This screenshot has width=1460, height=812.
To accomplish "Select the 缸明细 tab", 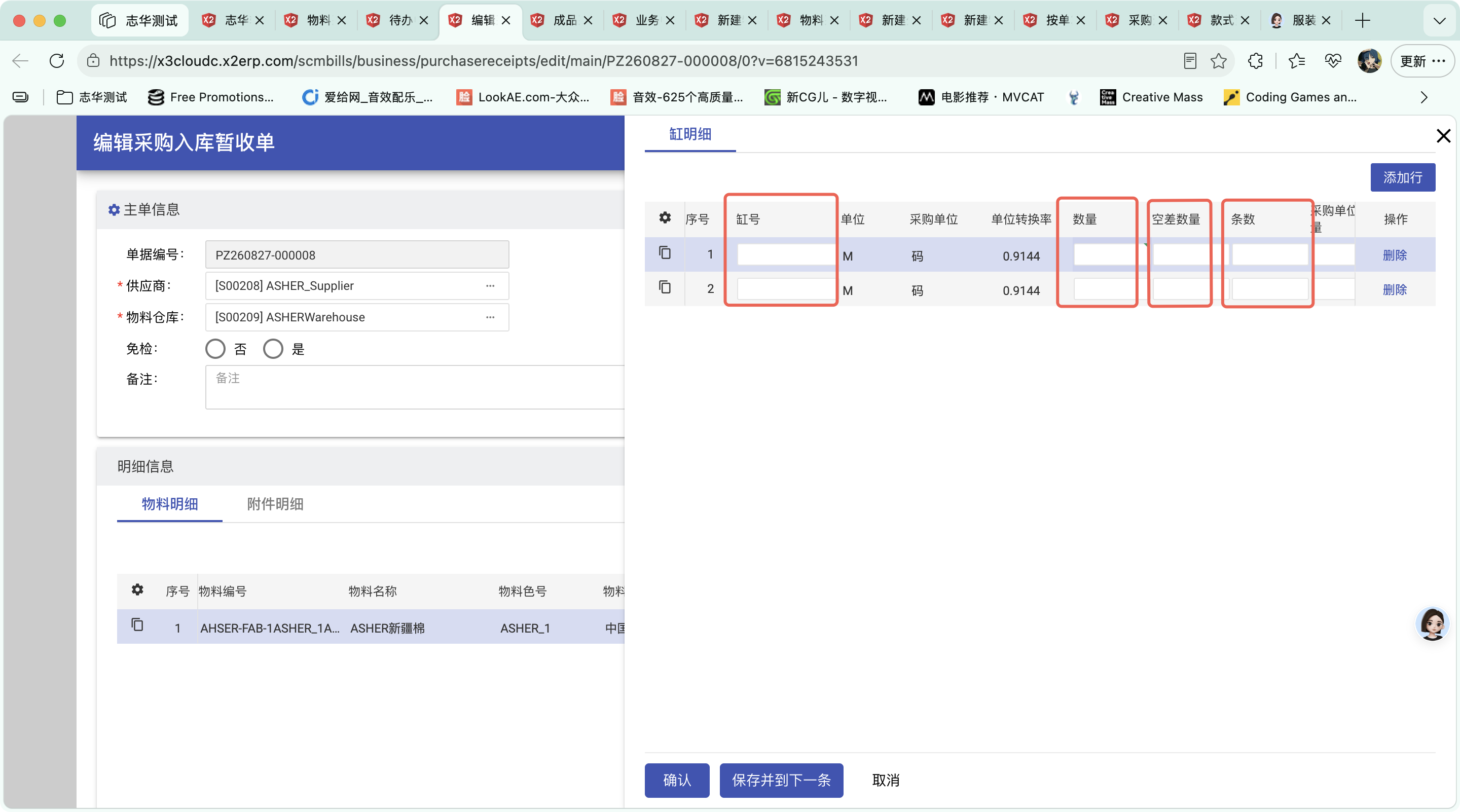I will (x=690, y=134).
